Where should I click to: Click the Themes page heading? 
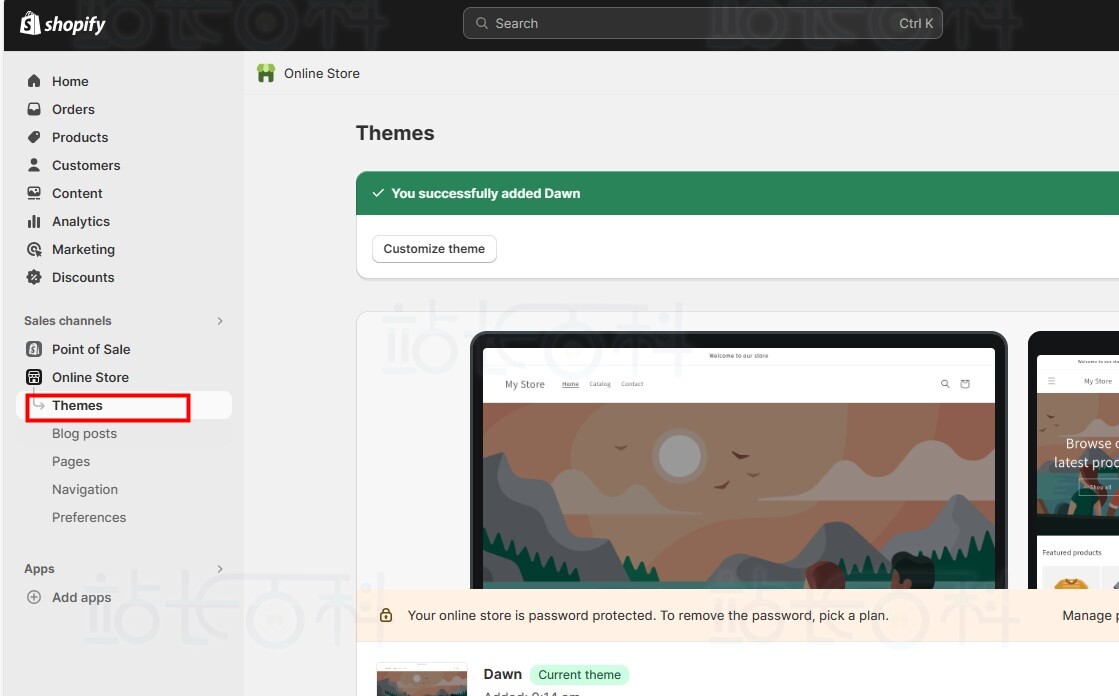pyautogui.click(x=395, y=133)
